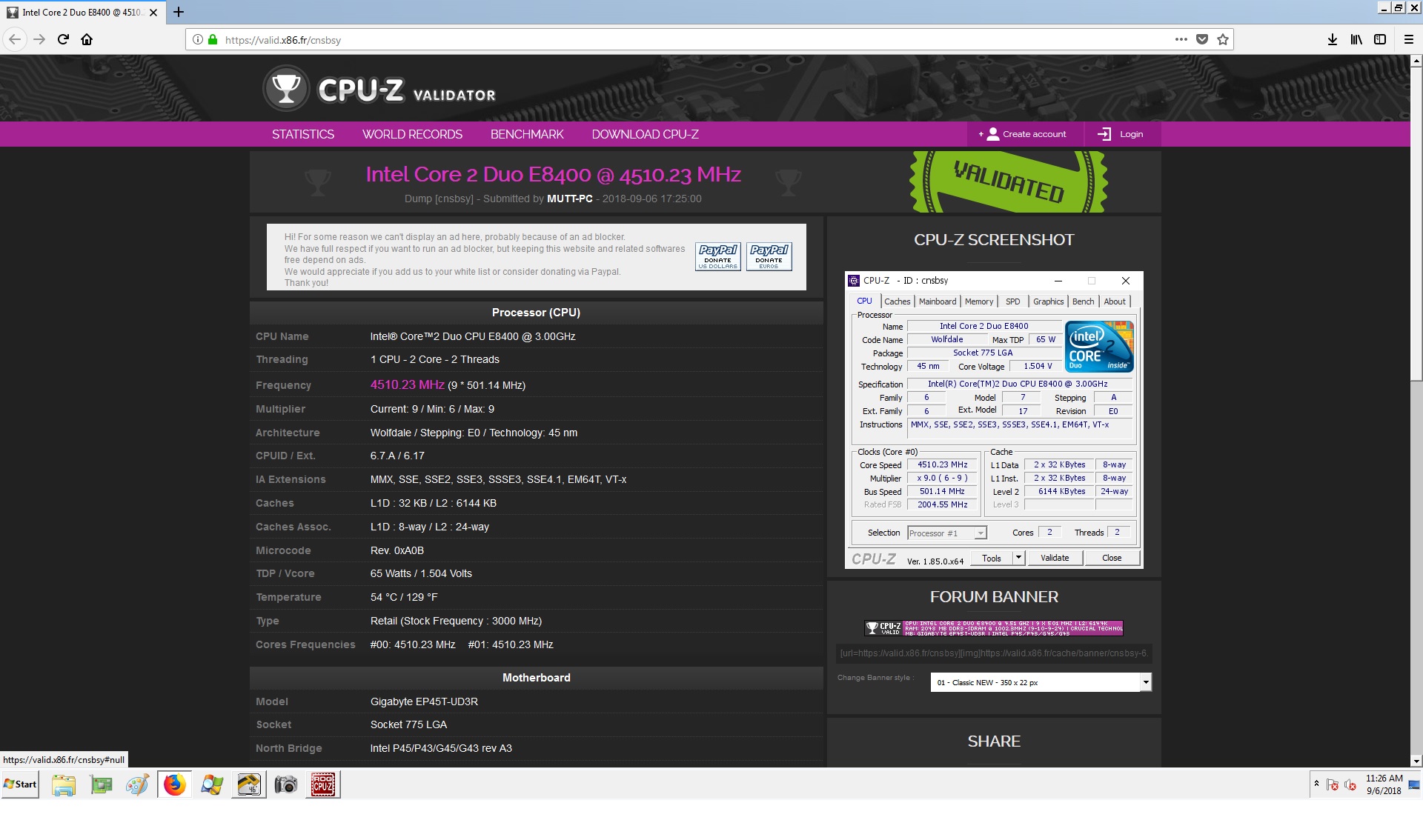Click the forum banner preview image

click(x=993, y=628)
